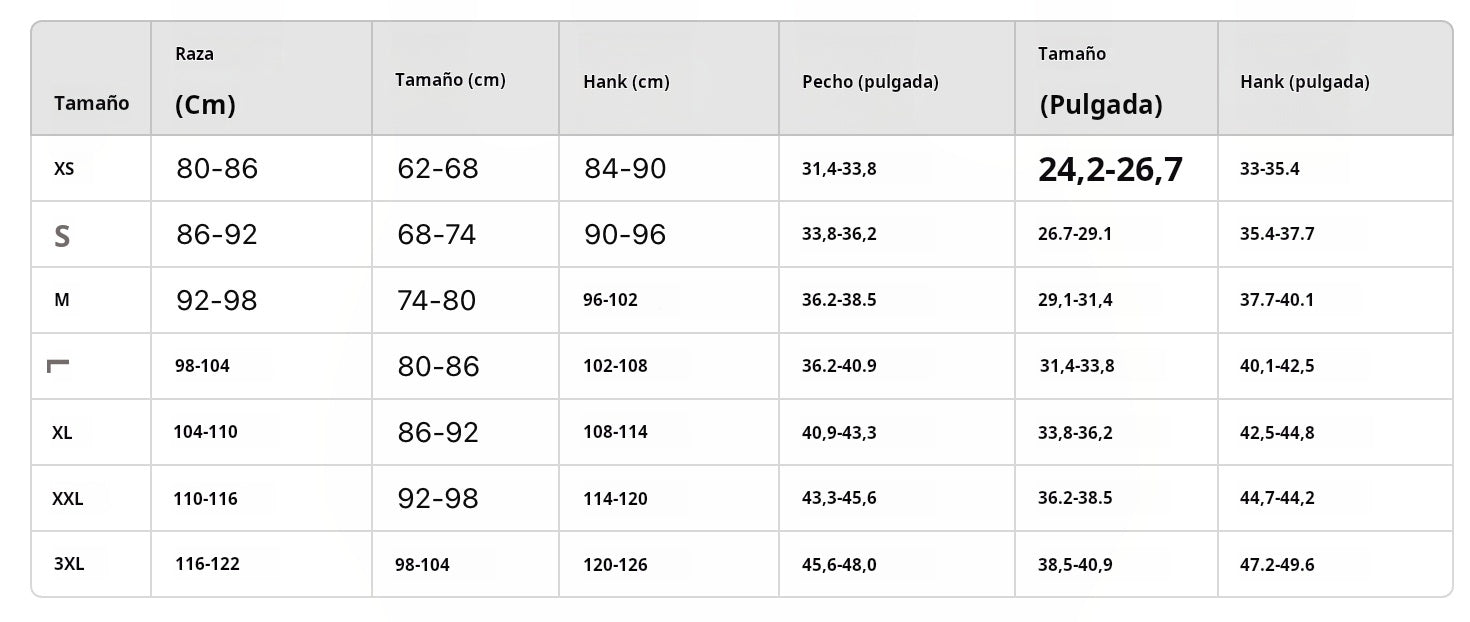Select the Tamaño (cm) column header
Viewport: 1470px width, 622px height.
pos(450,80)
